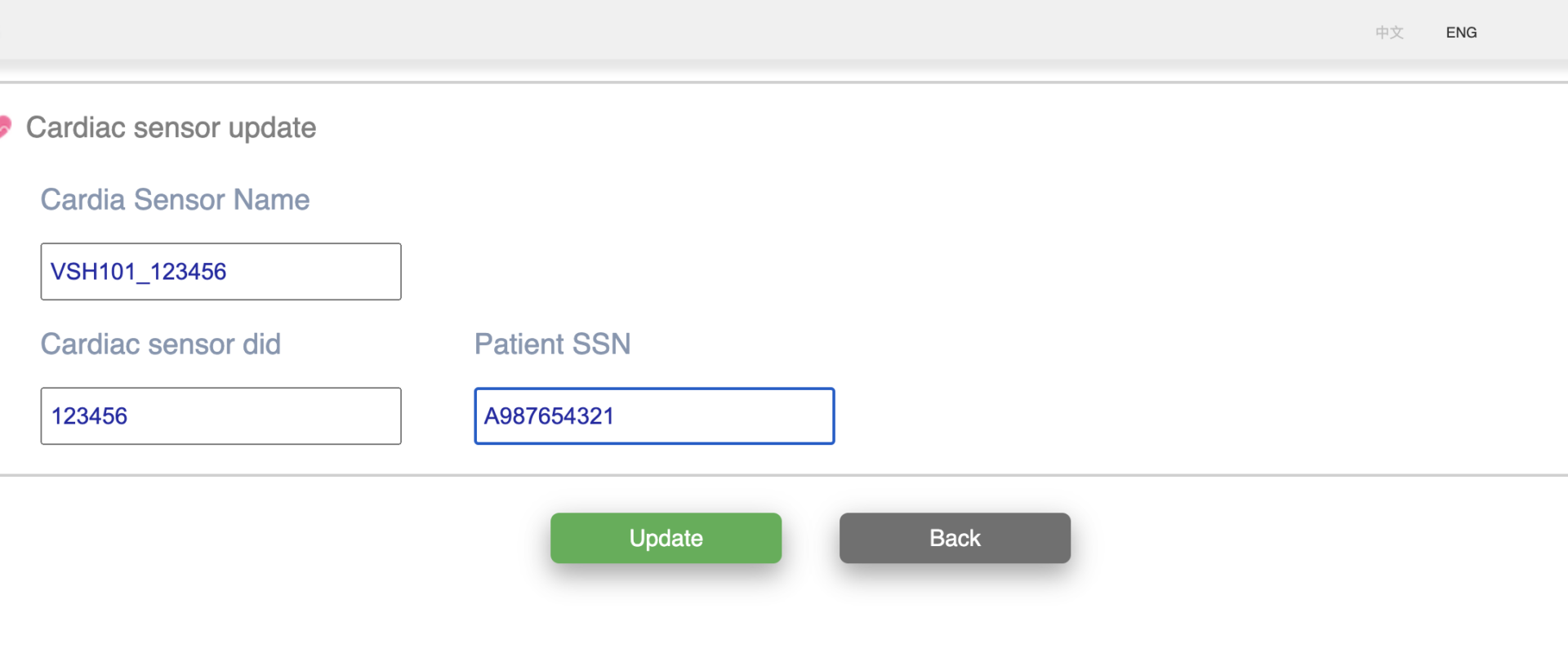
Task: Switch language to 中文
Action: [x=1389, y=33]
